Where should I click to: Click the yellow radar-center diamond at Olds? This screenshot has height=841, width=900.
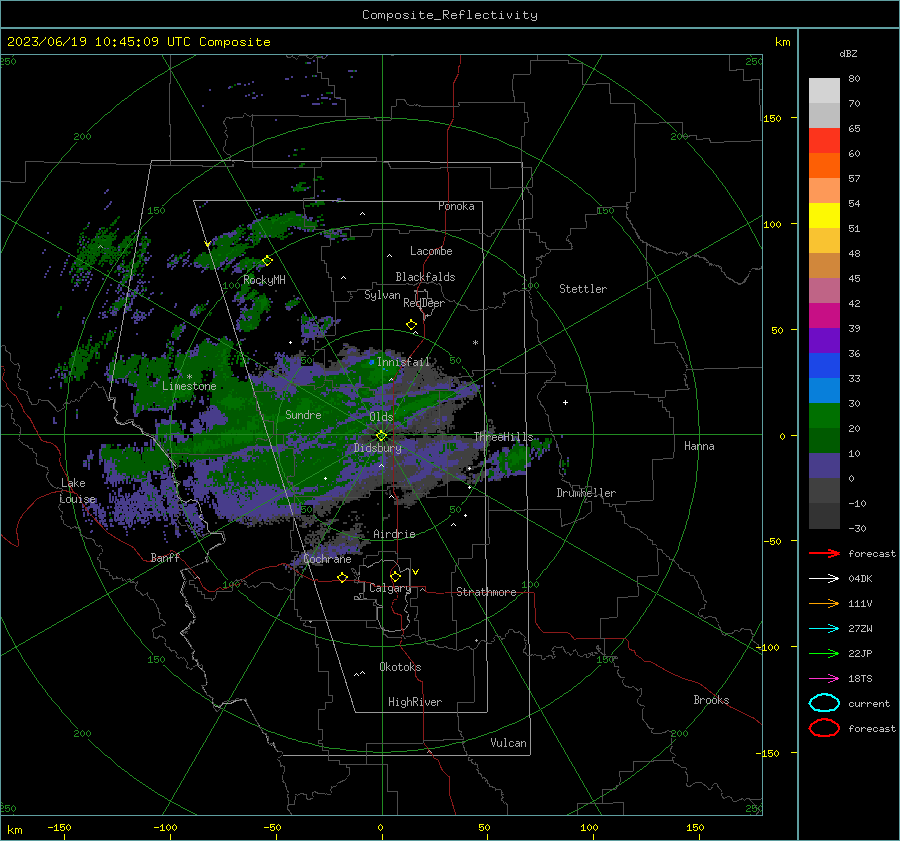[382, 436]
